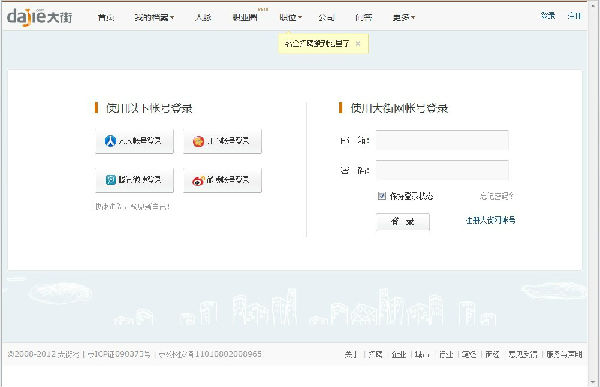Screen dimensions: 600x387
Task: Click the 注册 link at top right
Action: pyautogui.click(x=574, y=16)
